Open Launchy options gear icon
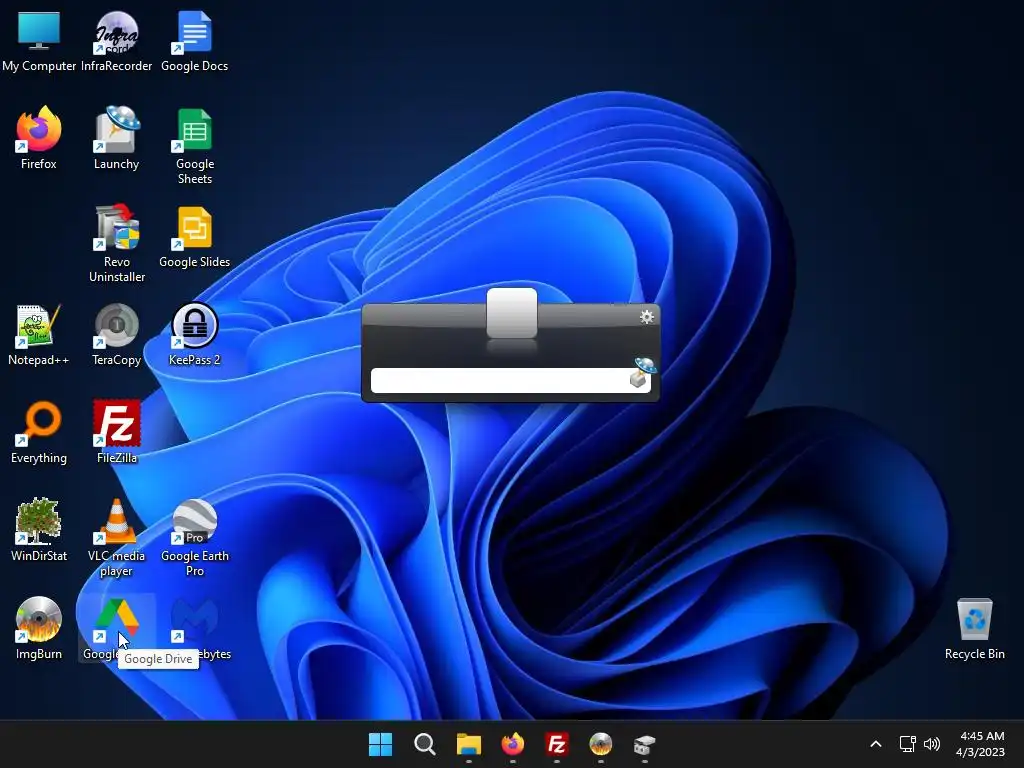Viewport: 1024px width, 768px height. click(647, 317)
